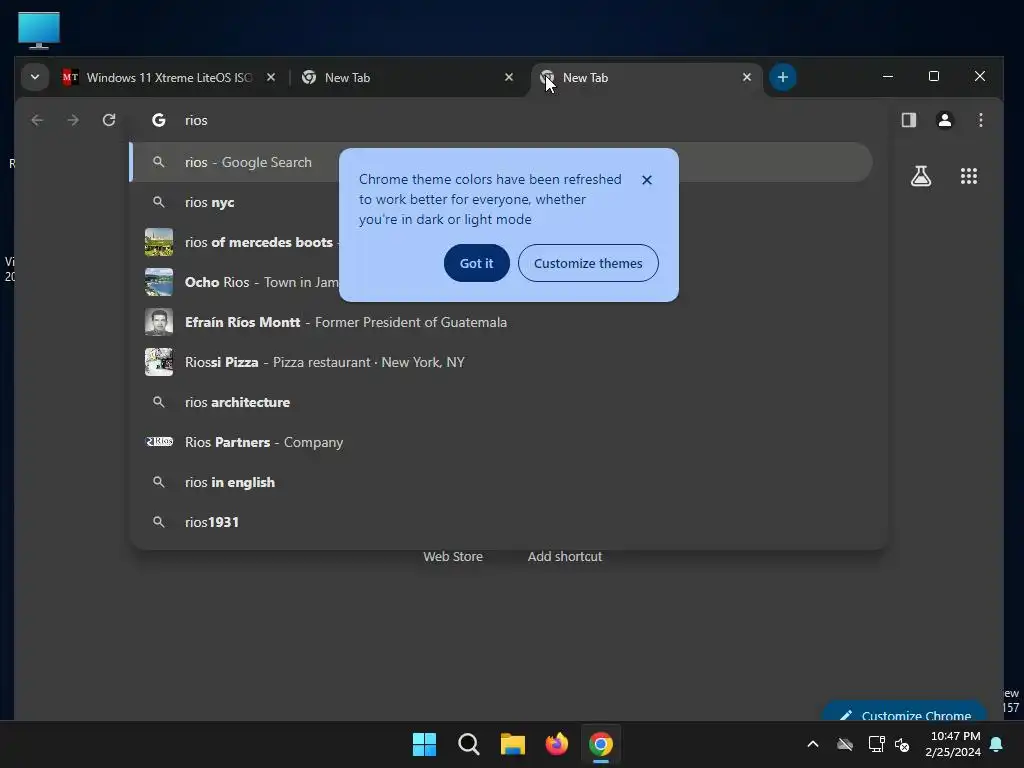The image size is (1024, 768).
Task: Click the Rios Partners logo thumbnail
Action: click(x=159, y=442)
